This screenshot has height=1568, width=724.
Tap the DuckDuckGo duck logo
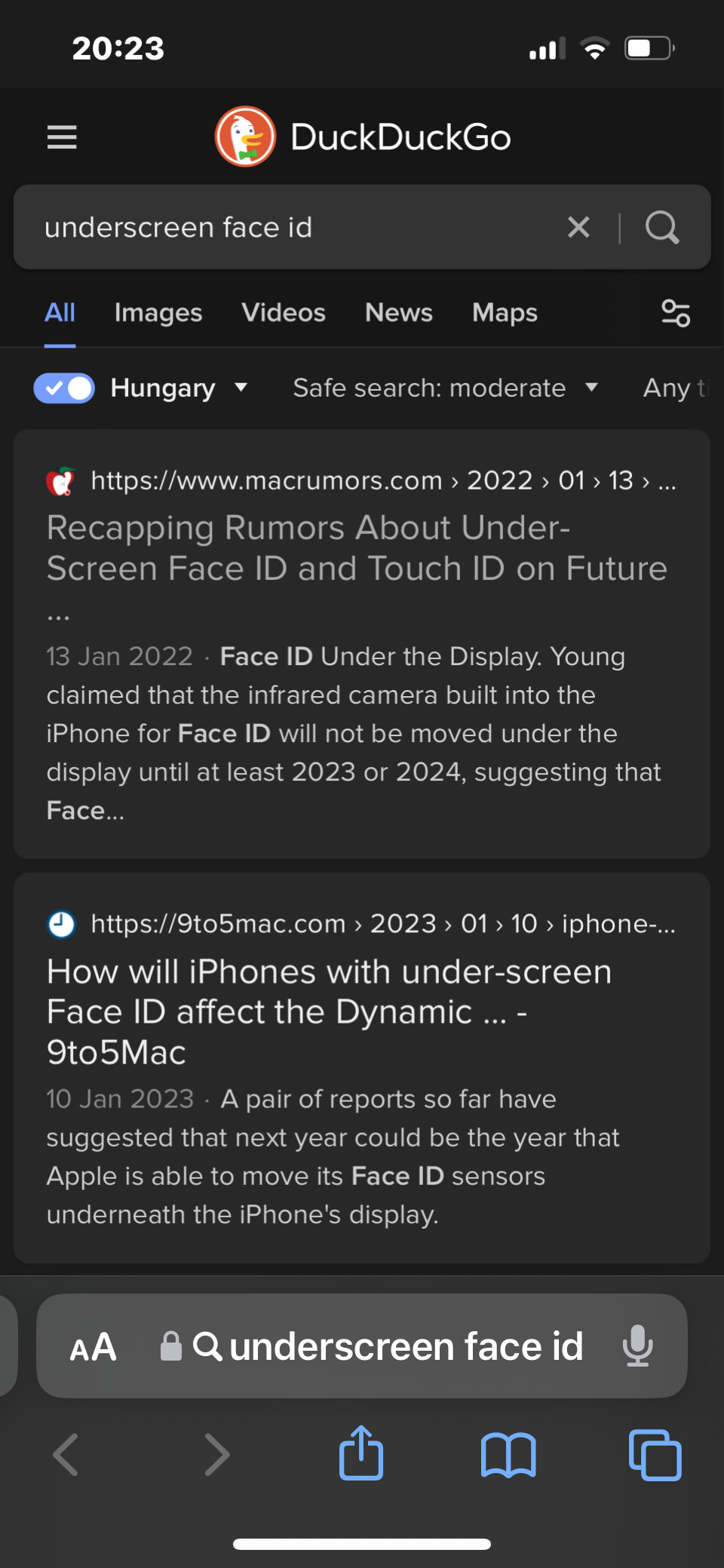click(x=245, y=137)
